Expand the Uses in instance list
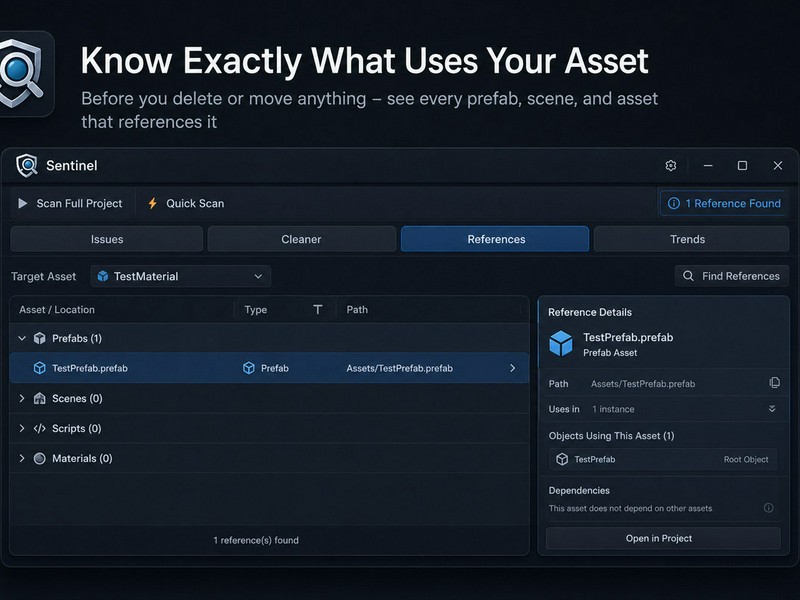The image size is (800, 600). point(772,409)
